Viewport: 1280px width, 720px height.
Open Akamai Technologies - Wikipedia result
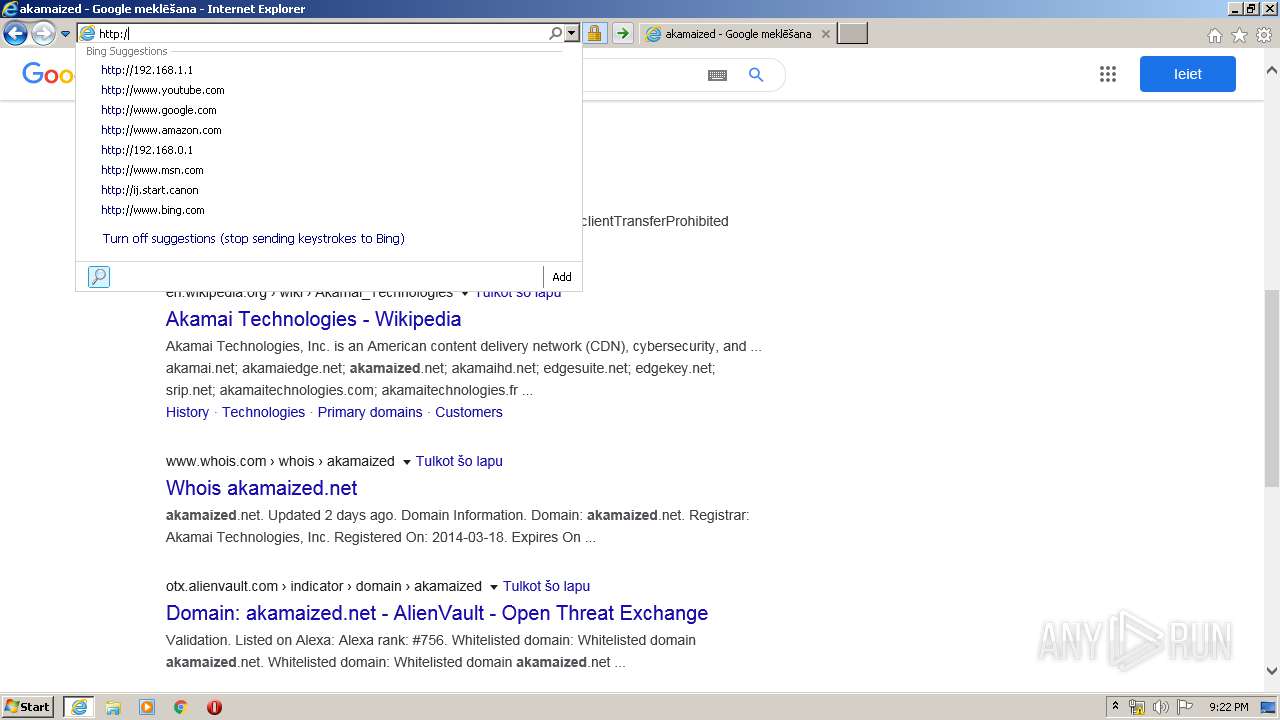point(313,319)
